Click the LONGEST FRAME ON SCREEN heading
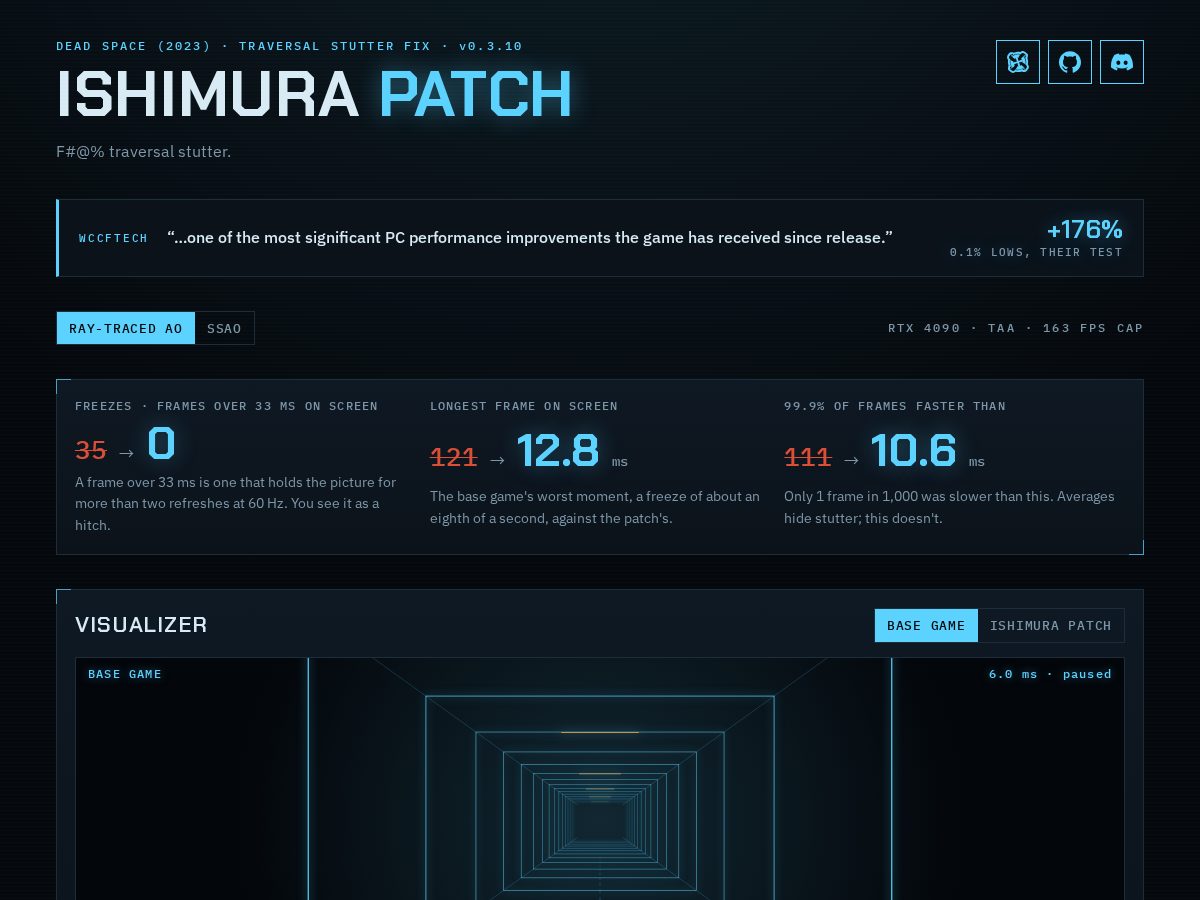 [x=524, y=406]
